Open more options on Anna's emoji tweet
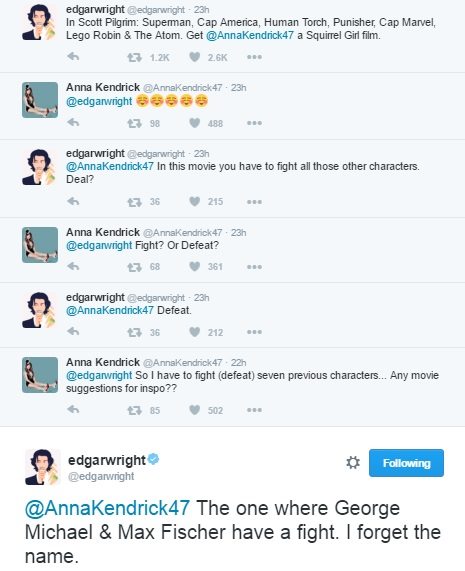 (254, 123)
